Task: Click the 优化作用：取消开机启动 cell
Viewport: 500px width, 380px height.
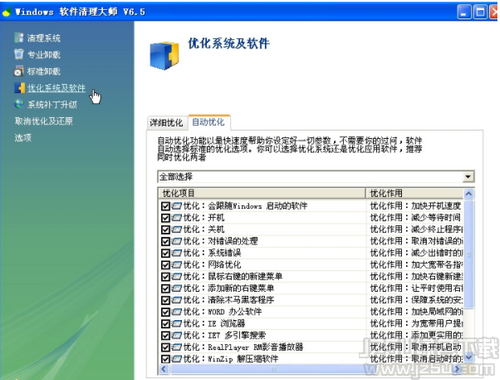Action: (x=415, y=347)
